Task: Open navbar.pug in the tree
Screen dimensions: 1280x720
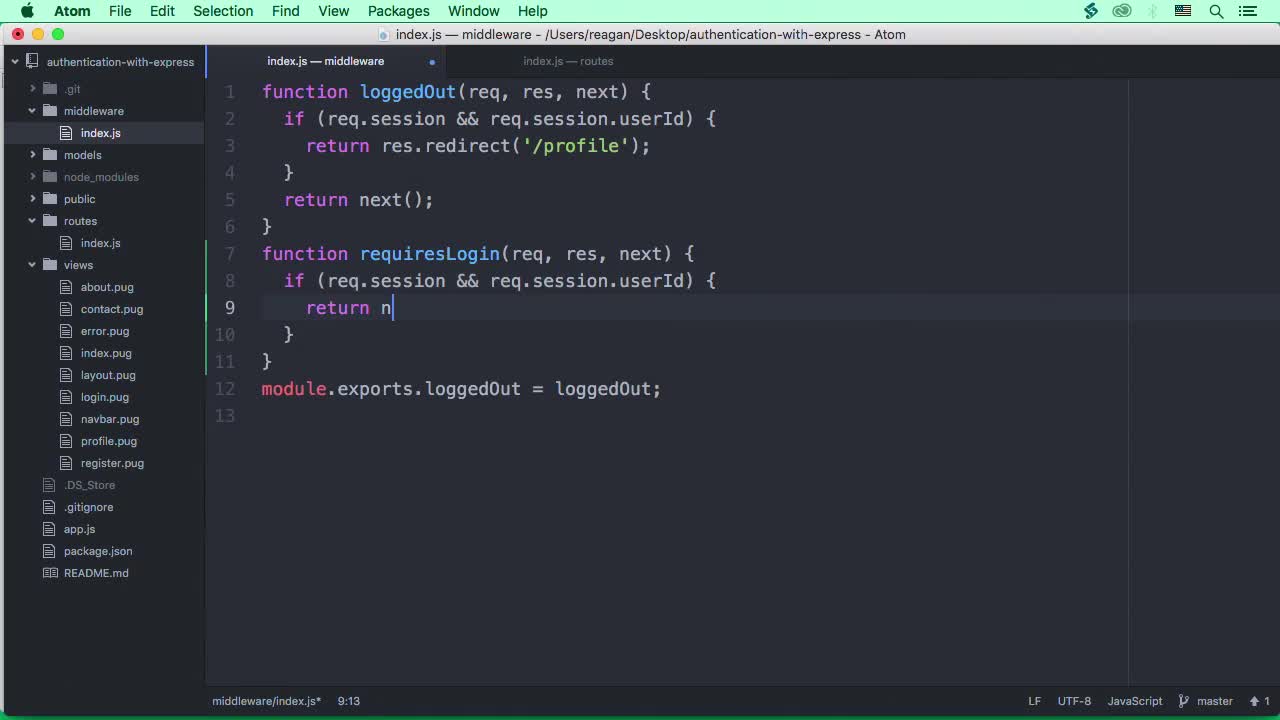Action: click(110, 419)
